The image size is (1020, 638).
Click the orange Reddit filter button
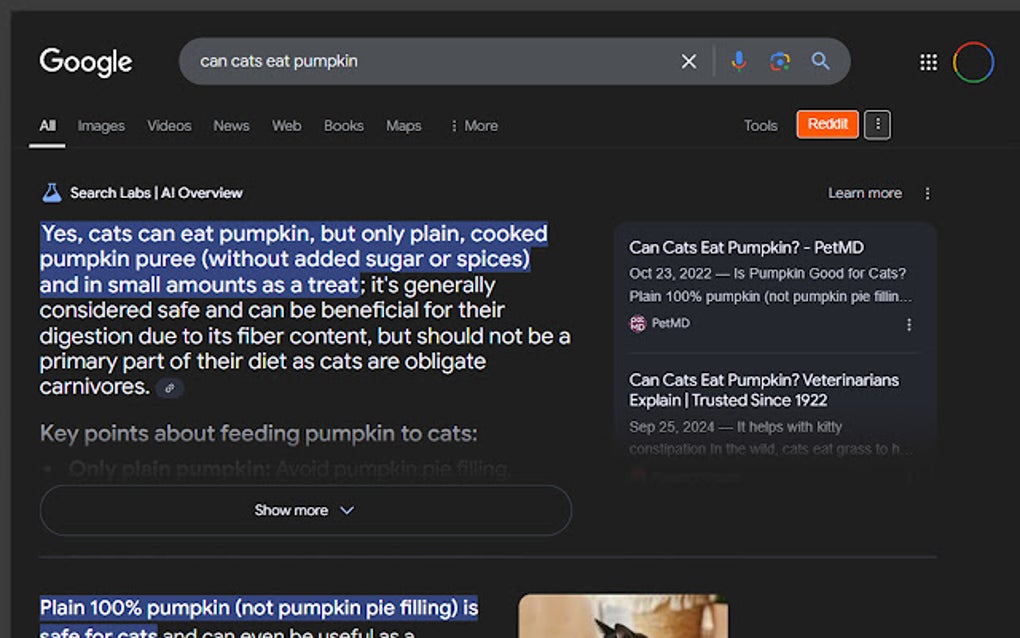(827, 124)
